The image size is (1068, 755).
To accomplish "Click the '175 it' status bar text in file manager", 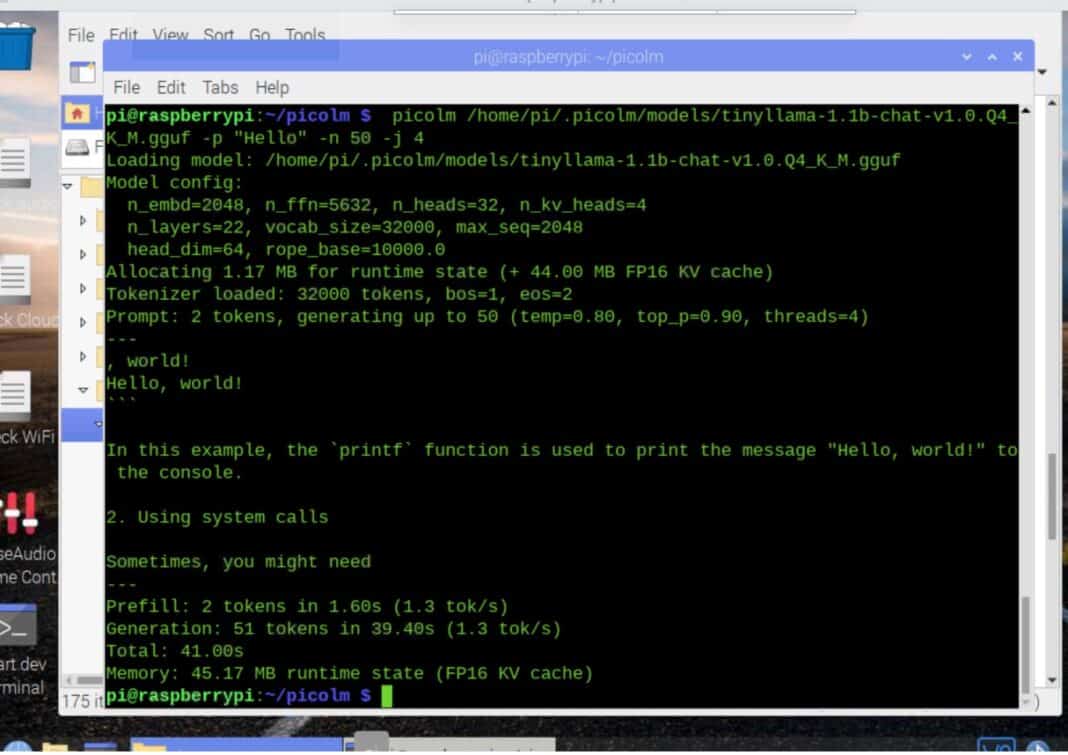I will click(x=81, y=700).
